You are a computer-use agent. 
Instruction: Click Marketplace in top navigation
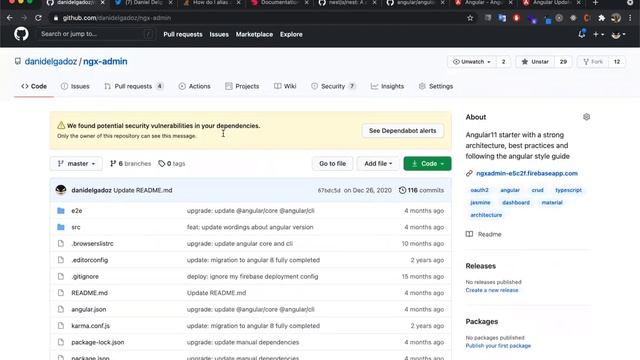tap(254, 34)
